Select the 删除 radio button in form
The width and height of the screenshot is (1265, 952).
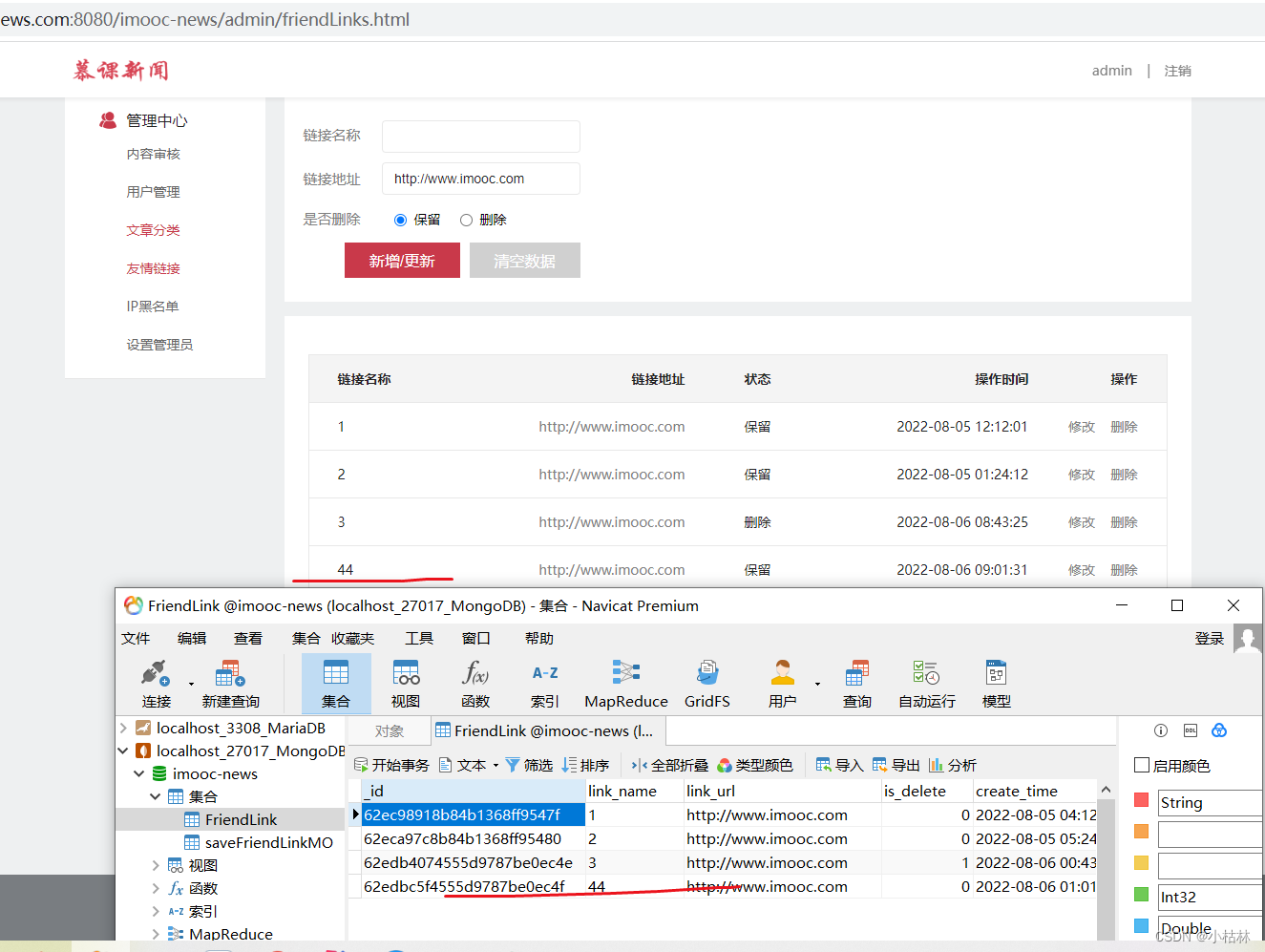(467, 221)
